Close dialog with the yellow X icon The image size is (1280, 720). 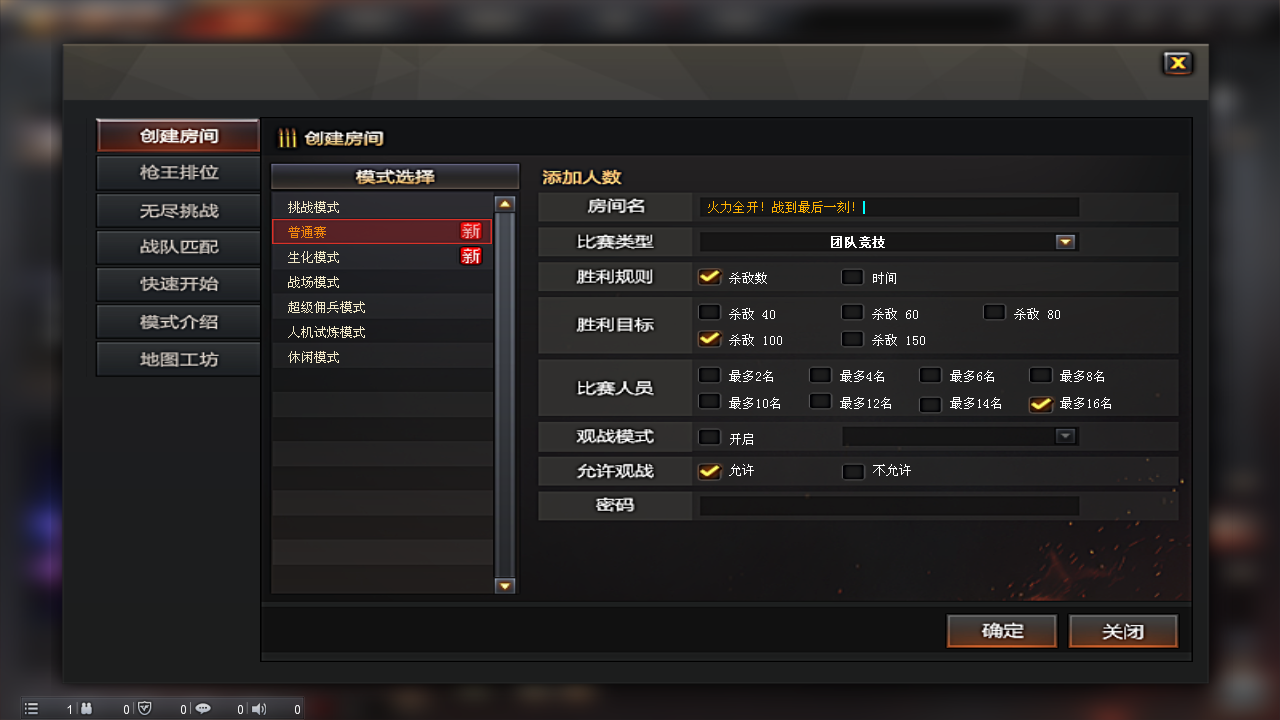tap(1179, 63)
